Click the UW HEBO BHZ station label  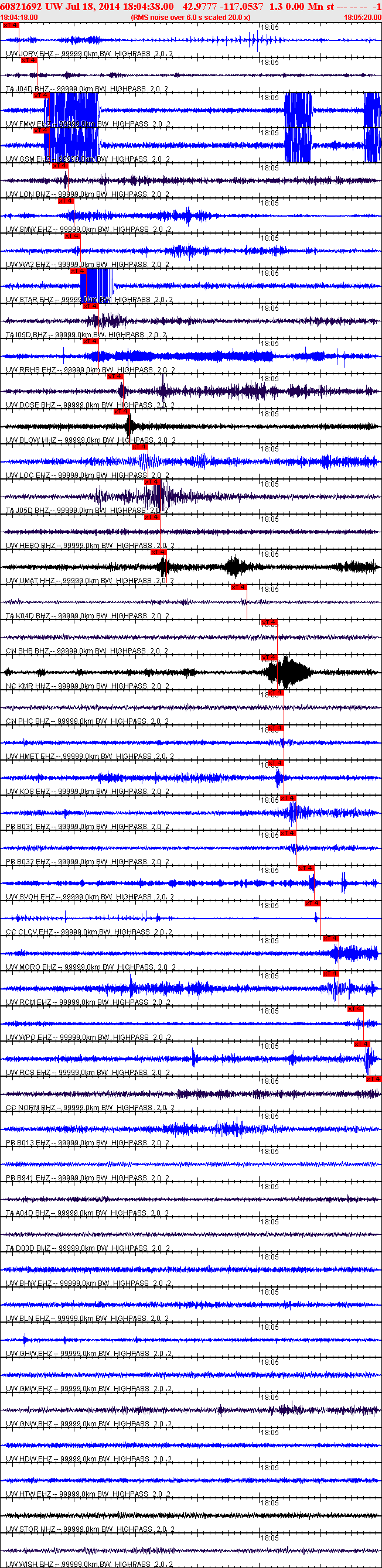pos(31,546)
